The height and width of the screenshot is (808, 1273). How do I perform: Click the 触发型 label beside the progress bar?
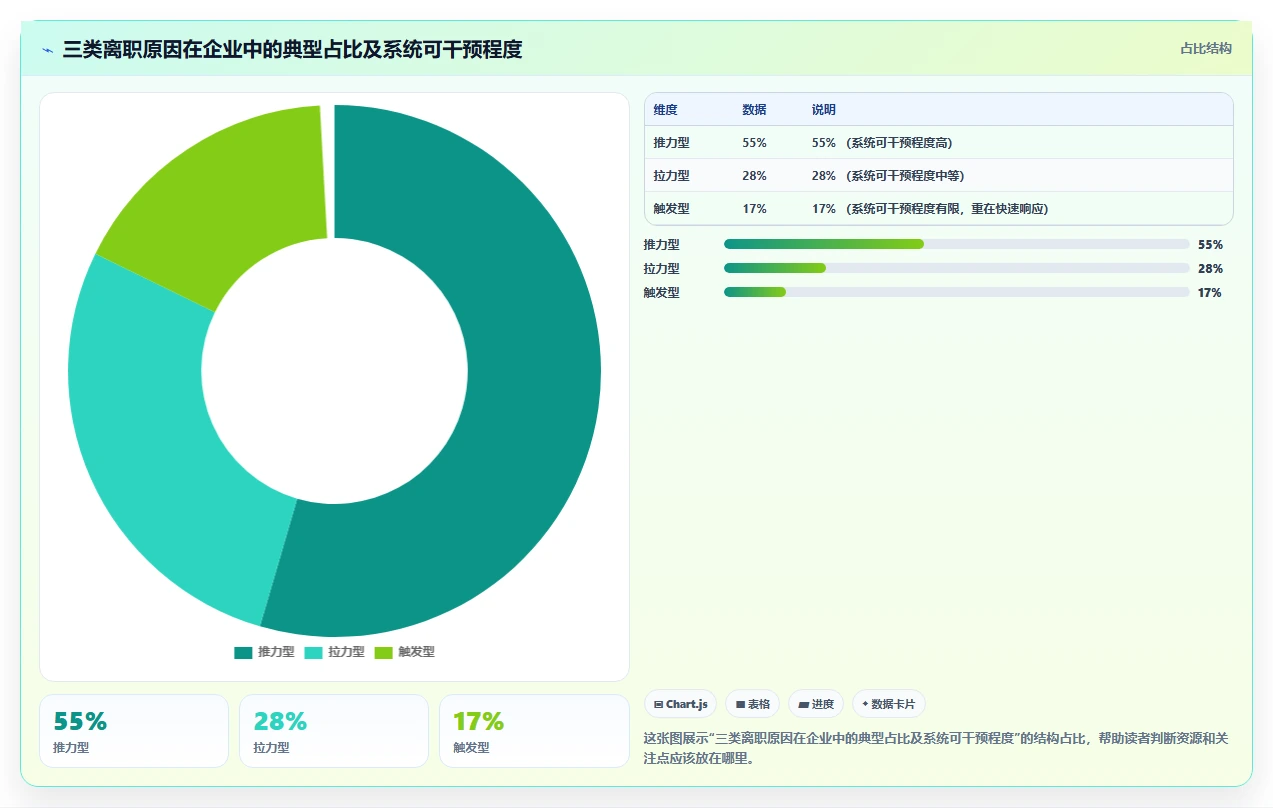point(662,292)
